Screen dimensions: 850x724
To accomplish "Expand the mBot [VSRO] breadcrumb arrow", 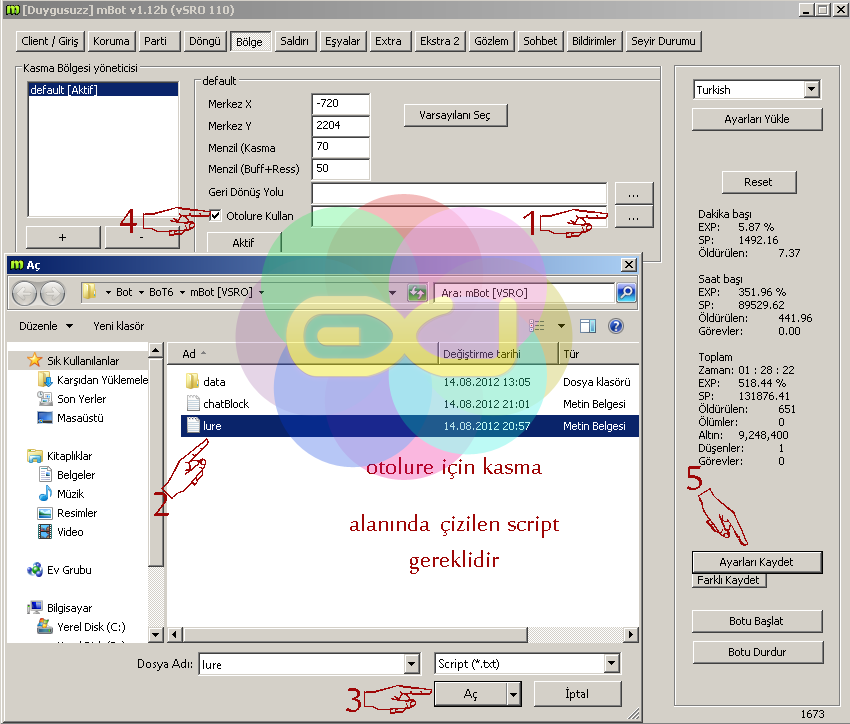I will [x=261, y=293].
